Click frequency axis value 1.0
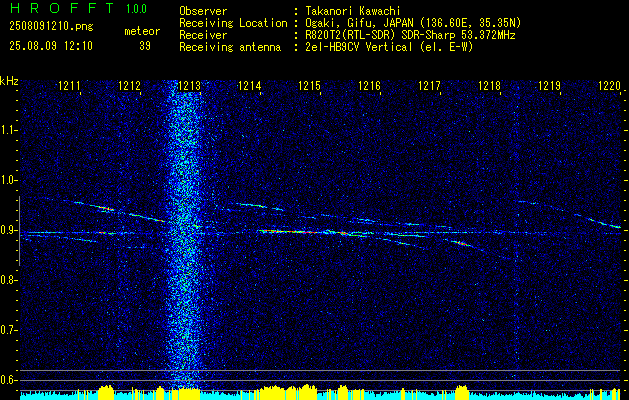This screenshot has height=400, width=629. click(x=7, y=180)
